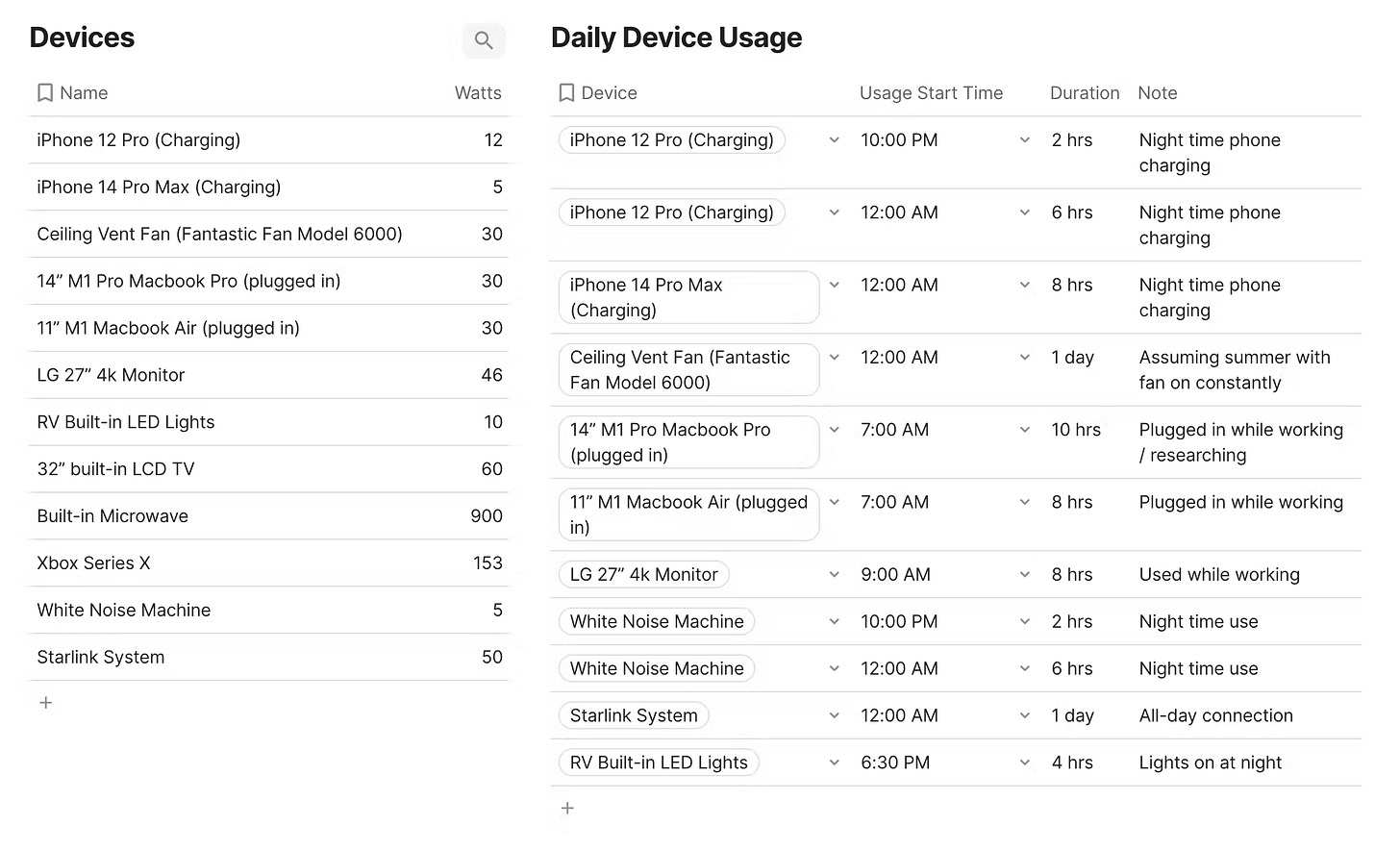Select 'Plugged in while working / researching' note
1400x850 pixels.
tap(1240, 442)
